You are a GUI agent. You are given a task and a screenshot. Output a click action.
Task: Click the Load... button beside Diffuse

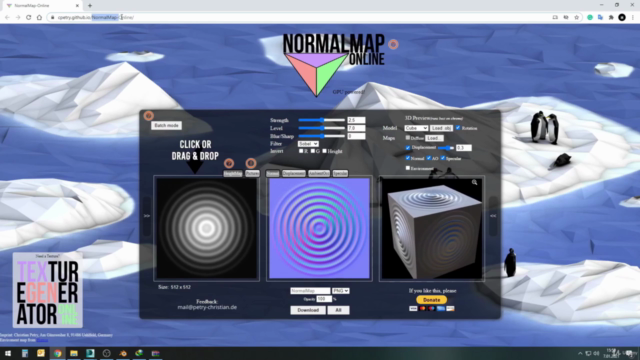click(x=434, y=138)
